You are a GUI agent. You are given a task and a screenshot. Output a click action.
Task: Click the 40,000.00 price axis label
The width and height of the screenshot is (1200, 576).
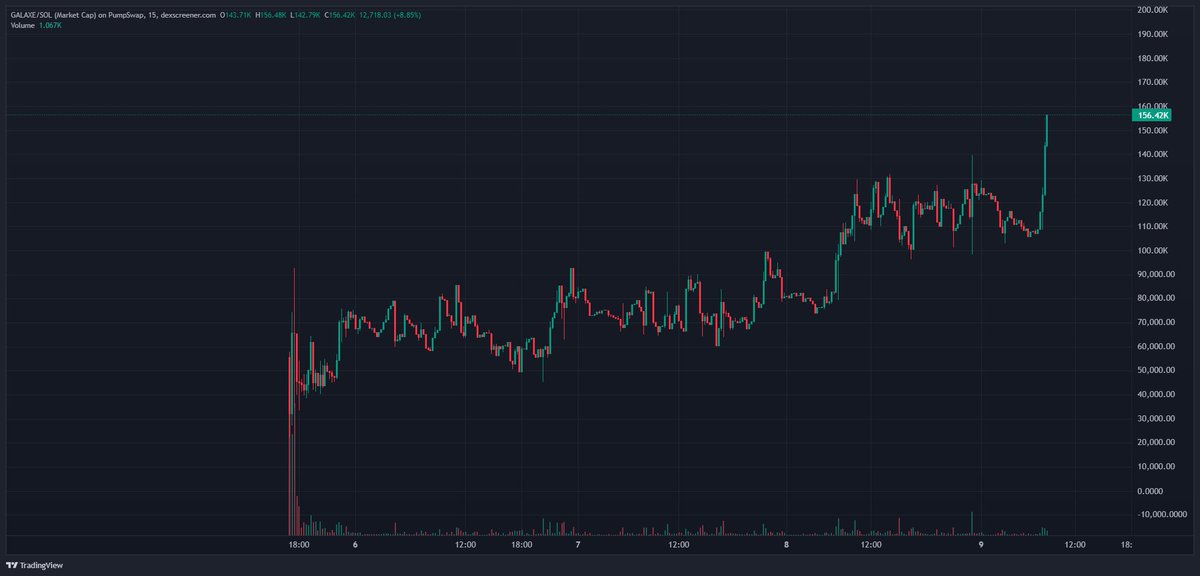1156,394
